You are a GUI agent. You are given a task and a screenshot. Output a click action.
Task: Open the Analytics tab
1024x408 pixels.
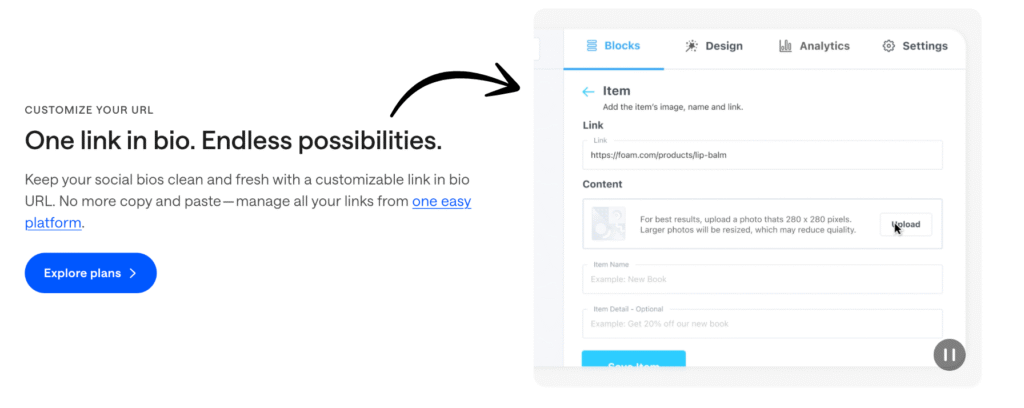click(x=814, y=46)
